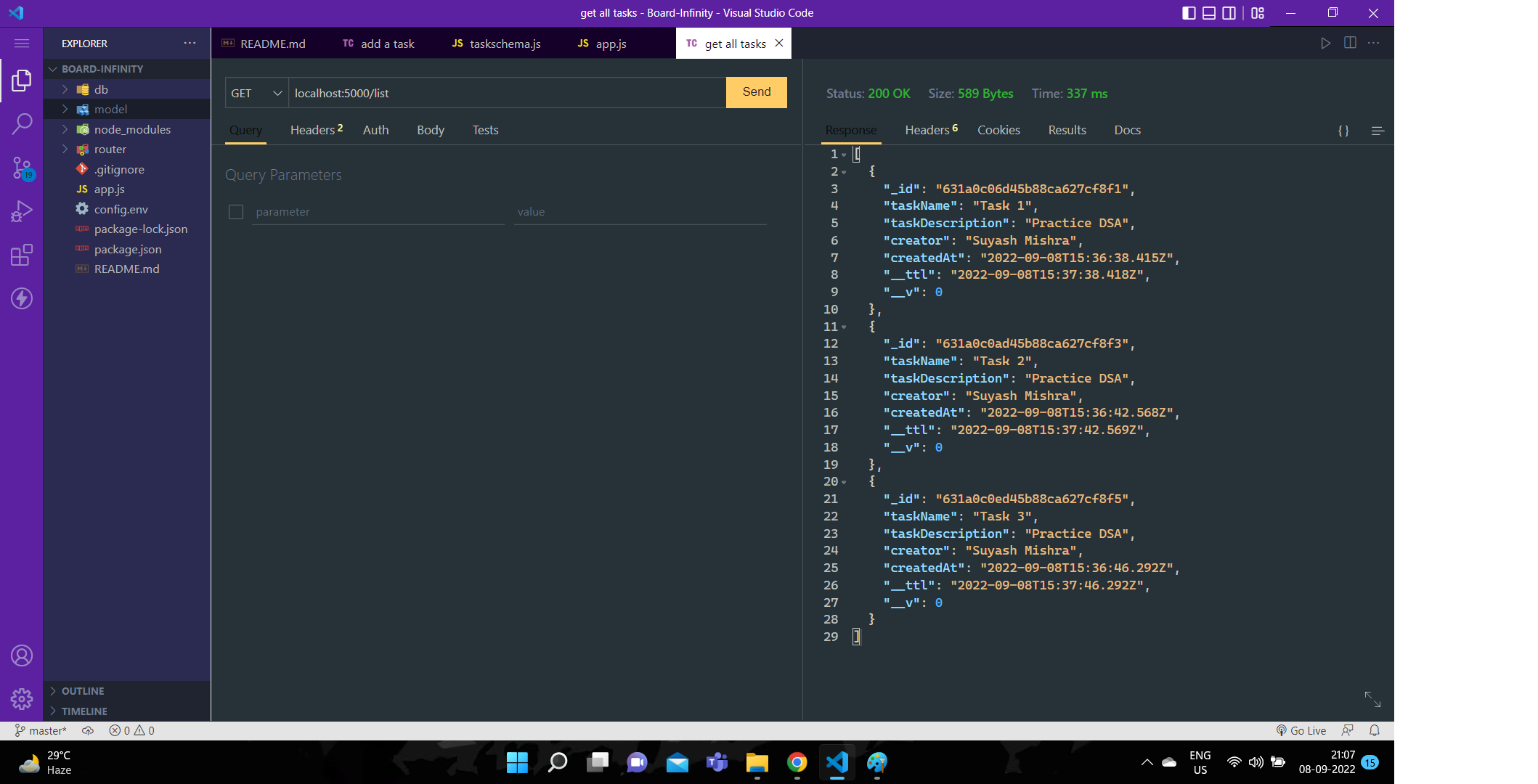Open package.json in explorer
Image resolution: width=1538 pixels, height=784 pixels.
pyautogui.click(x=127, y=249)
